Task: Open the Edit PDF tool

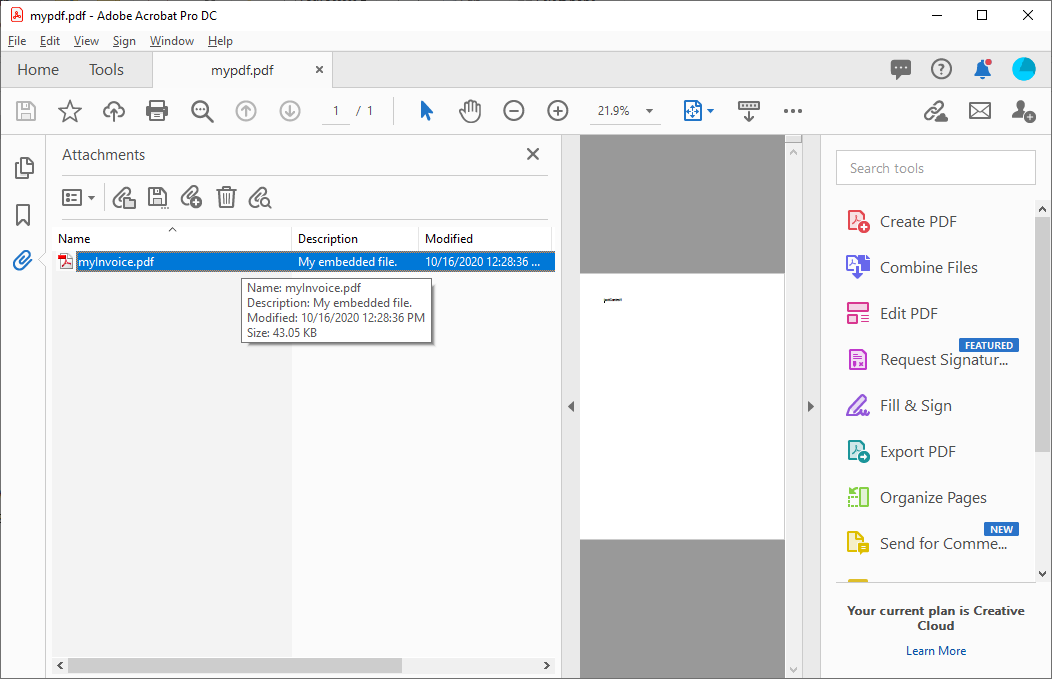Action: point(892,313)
